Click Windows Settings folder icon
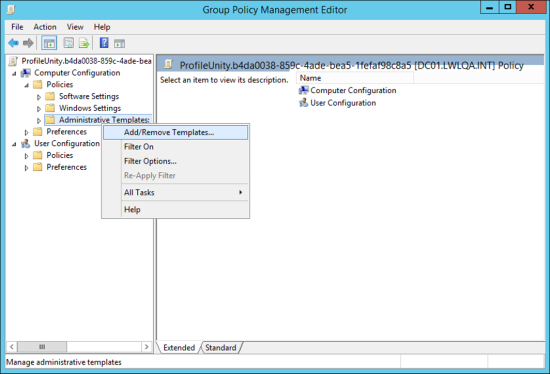The height and width of the screenshot is (374, 550). (50, 108)
